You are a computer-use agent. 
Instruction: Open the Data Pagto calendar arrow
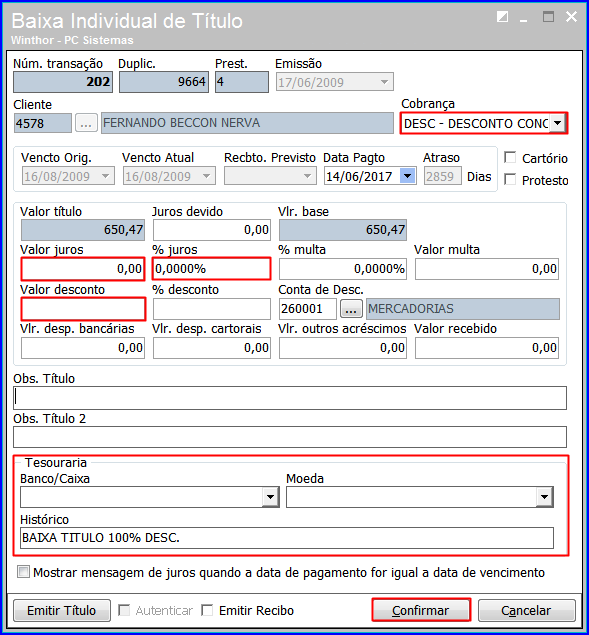pyautogui.click(x=408, y=176)
